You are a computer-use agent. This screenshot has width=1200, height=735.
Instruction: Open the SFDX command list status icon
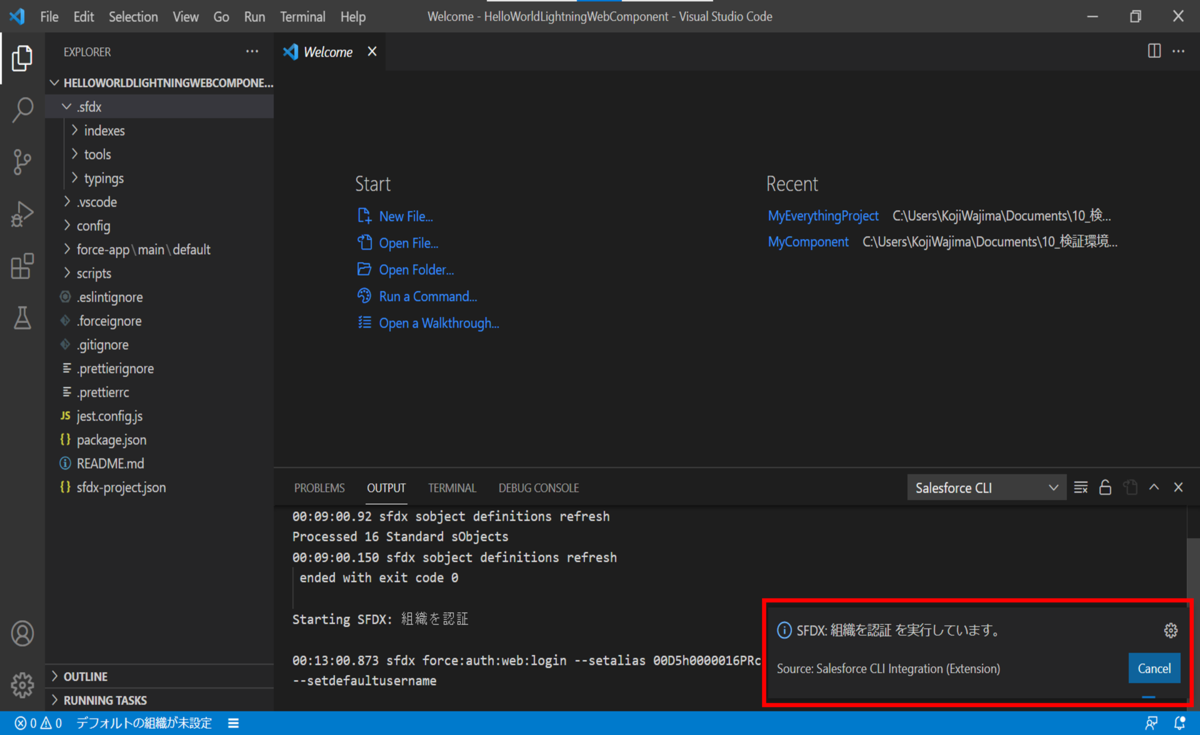click(x=233, y=723)
